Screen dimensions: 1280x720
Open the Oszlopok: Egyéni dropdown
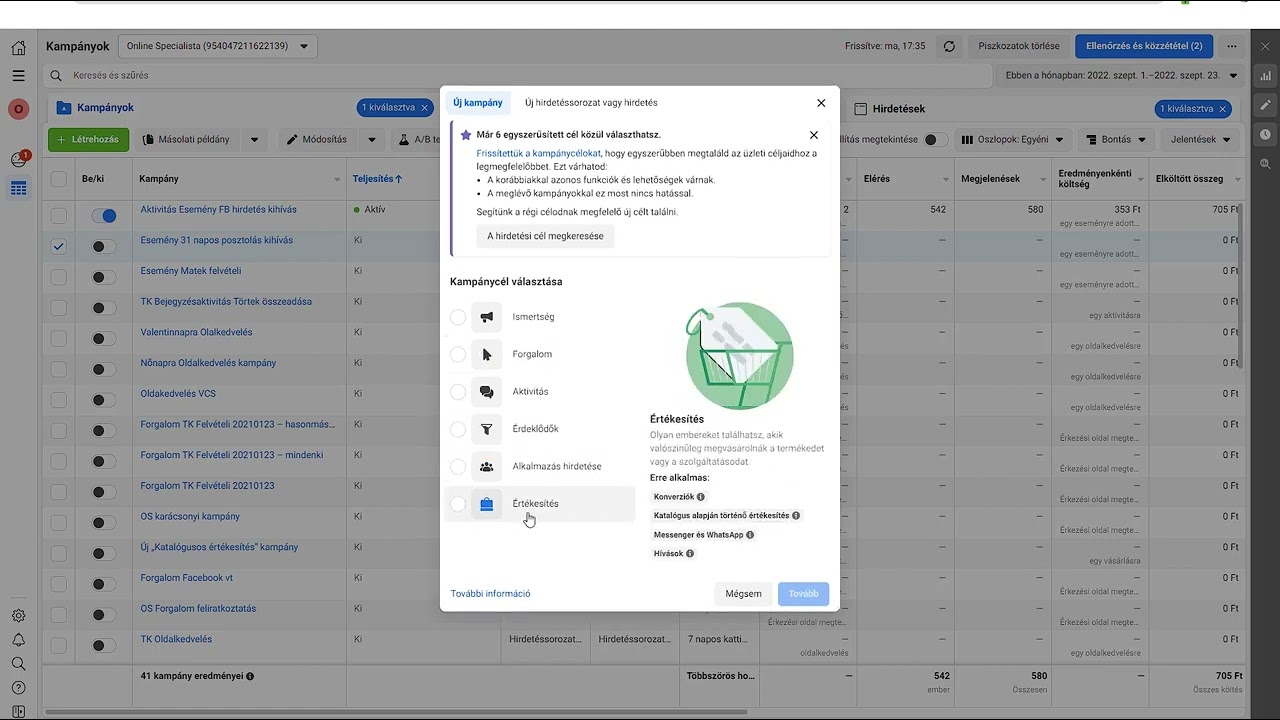[x=1012, y=140]
